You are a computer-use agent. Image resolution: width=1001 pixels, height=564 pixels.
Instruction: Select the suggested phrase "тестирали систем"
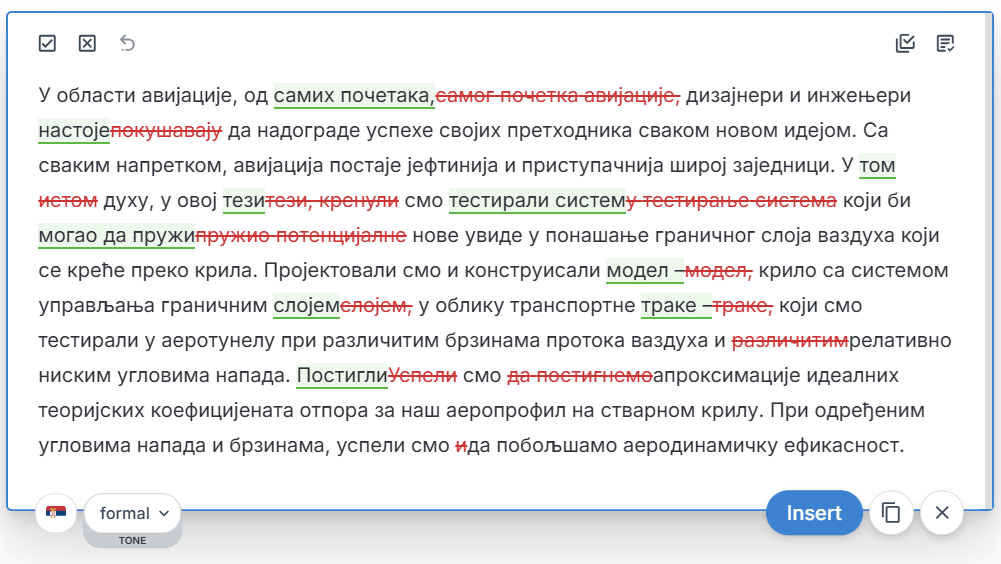point(537,201)
